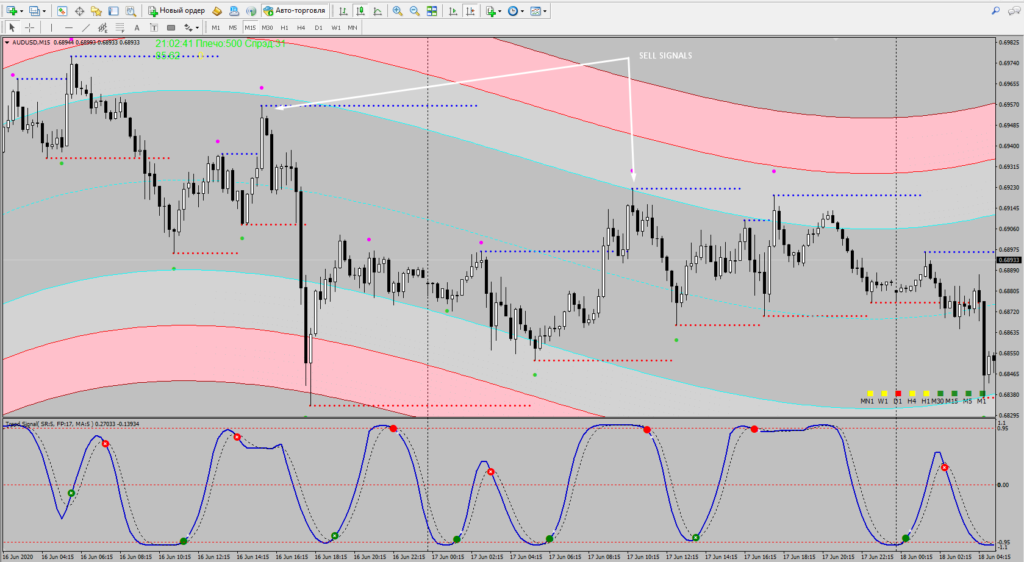
Task: Expand the new chart dropdown arrow
Action: point(22,11)
